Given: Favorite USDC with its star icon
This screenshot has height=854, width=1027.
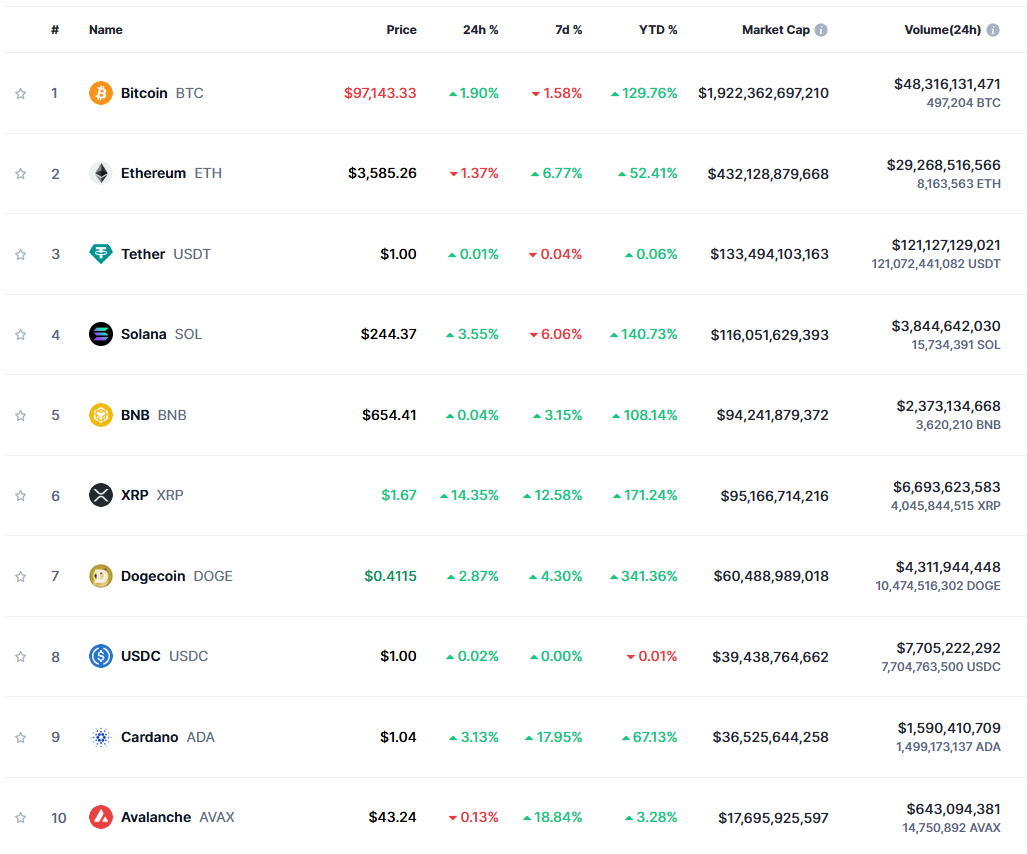Looking at the screenshot, I should (20, 657).
